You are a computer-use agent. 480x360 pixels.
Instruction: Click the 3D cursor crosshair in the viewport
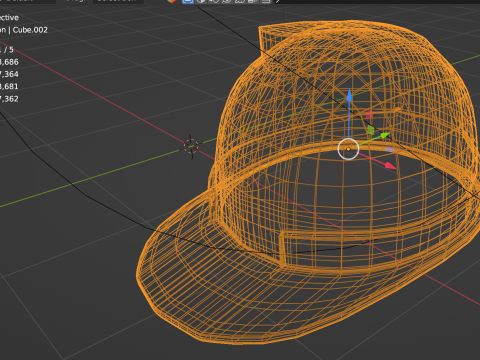point(191,146)
